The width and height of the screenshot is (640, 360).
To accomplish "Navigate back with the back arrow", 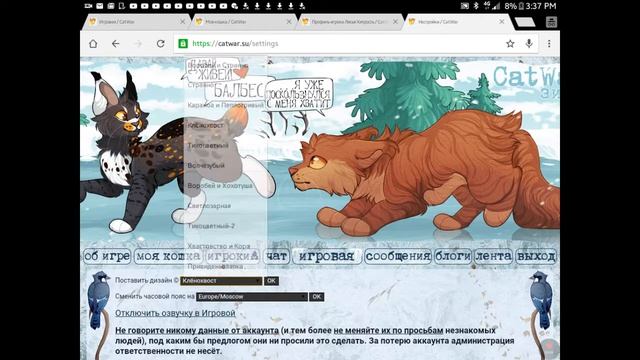I will pos(116,44).
